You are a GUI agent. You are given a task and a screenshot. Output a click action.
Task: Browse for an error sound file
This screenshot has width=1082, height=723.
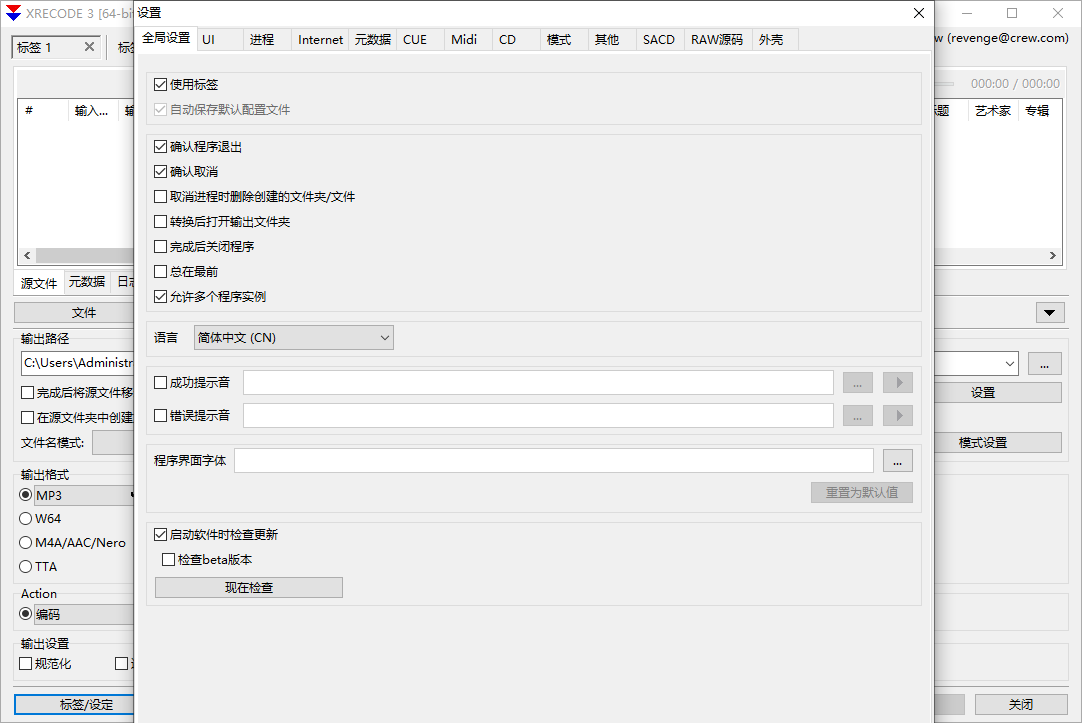857,415
